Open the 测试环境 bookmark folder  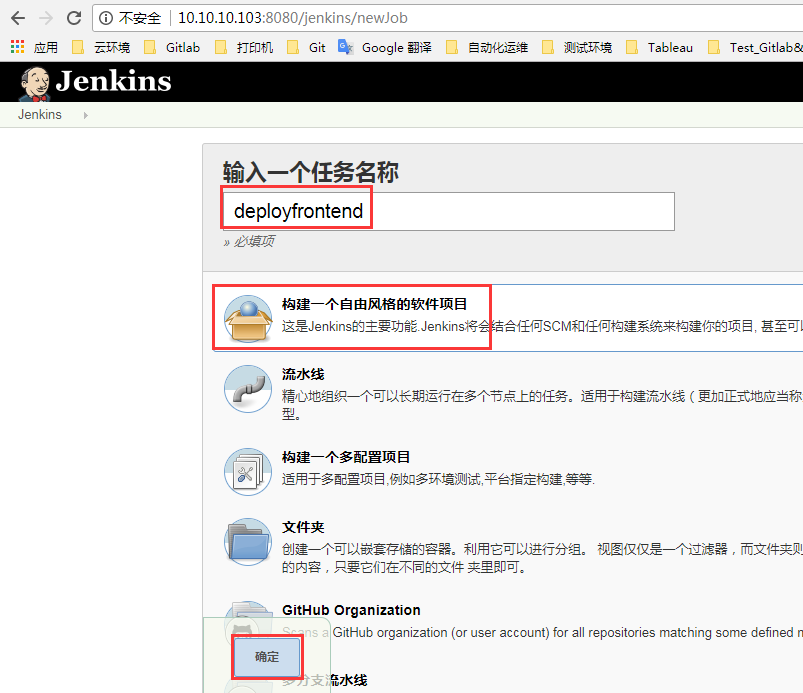(x=577, y=48)
